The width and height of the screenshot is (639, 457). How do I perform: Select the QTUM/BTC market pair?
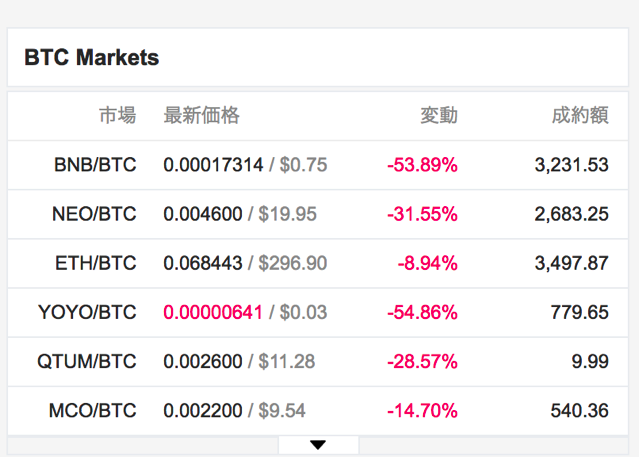click(x=86, y=362)
